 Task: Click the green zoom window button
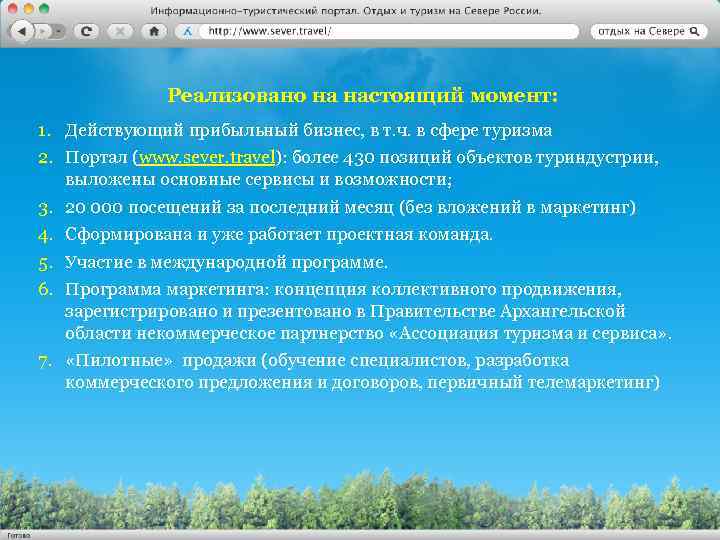point(44,8)
